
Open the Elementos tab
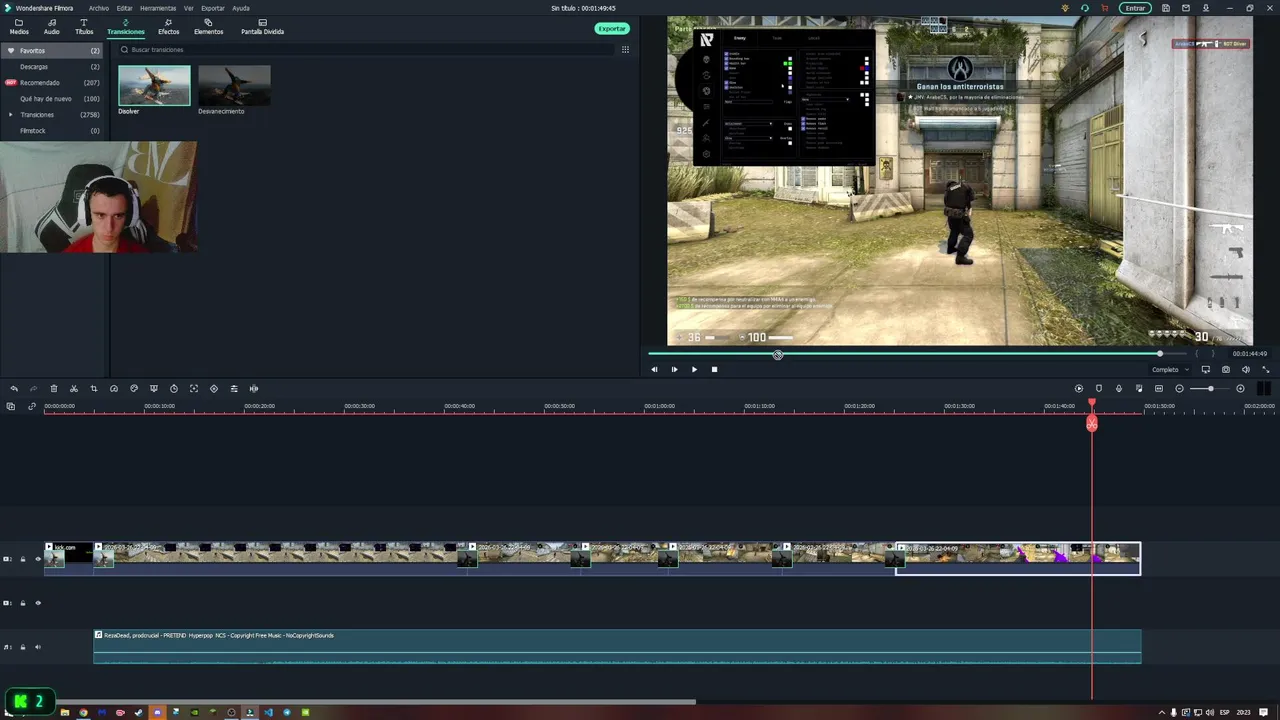208,27
